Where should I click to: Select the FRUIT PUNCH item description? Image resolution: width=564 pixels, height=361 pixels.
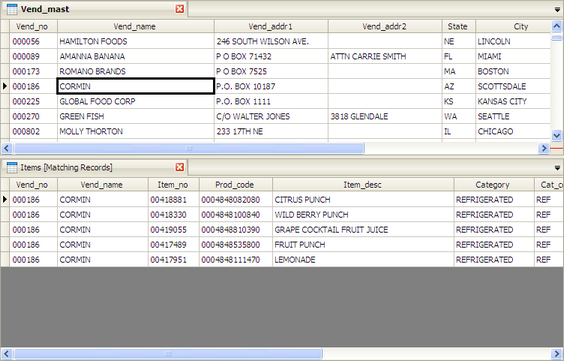(363, 245)
